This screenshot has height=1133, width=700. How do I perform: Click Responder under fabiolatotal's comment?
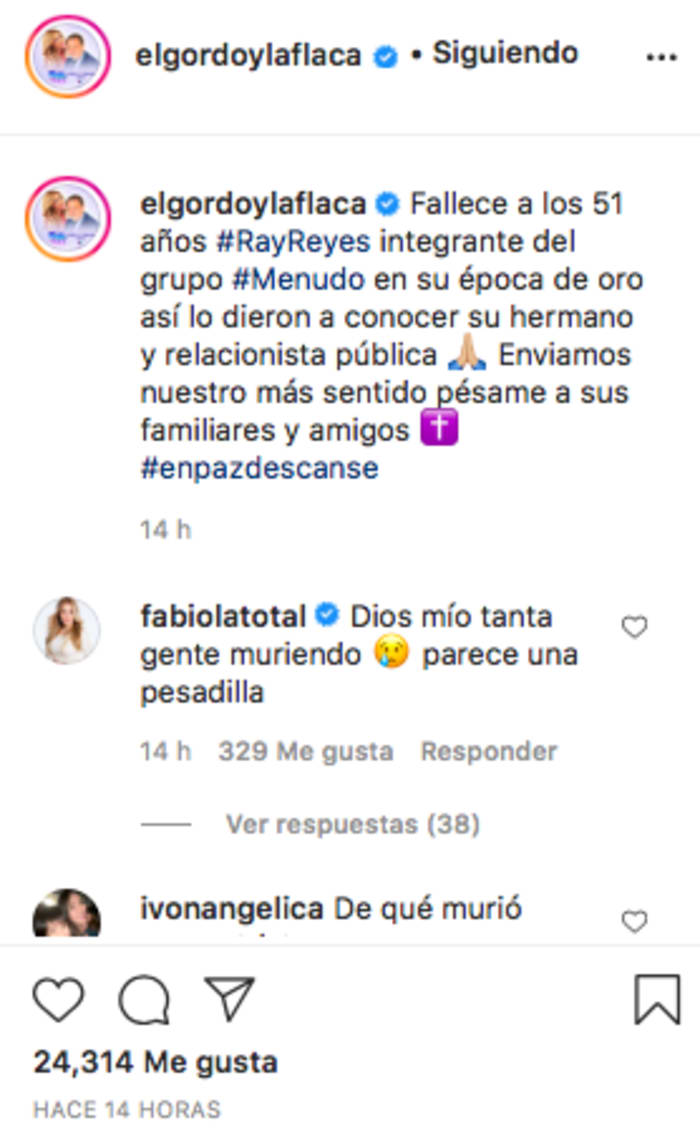(x=488, y=751)
